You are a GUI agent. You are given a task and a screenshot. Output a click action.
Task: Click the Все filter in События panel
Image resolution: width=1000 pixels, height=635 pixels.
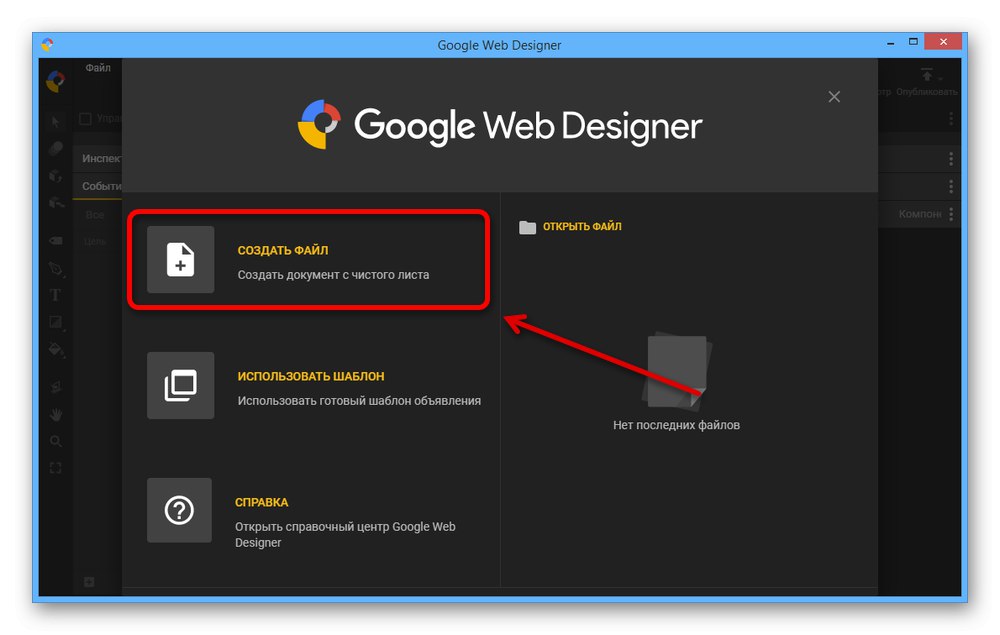coord(94,215)
